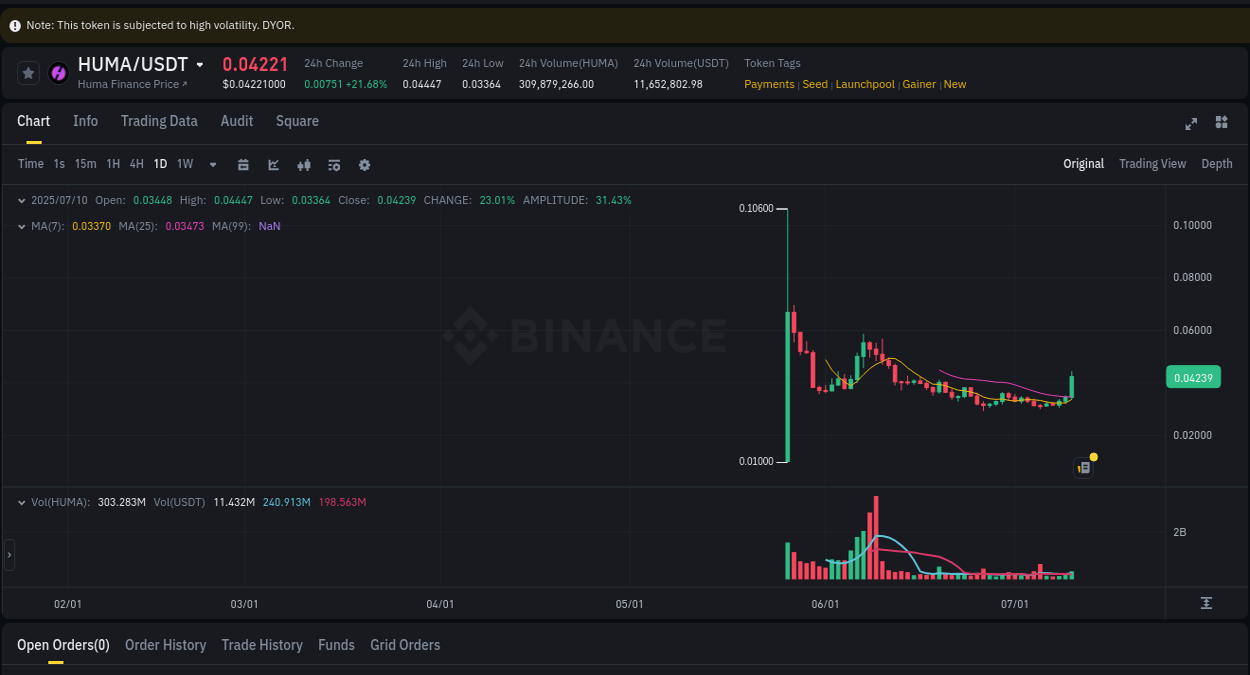
Task: Open the Launchpool token tag link
Action: (x=864, y=84)
